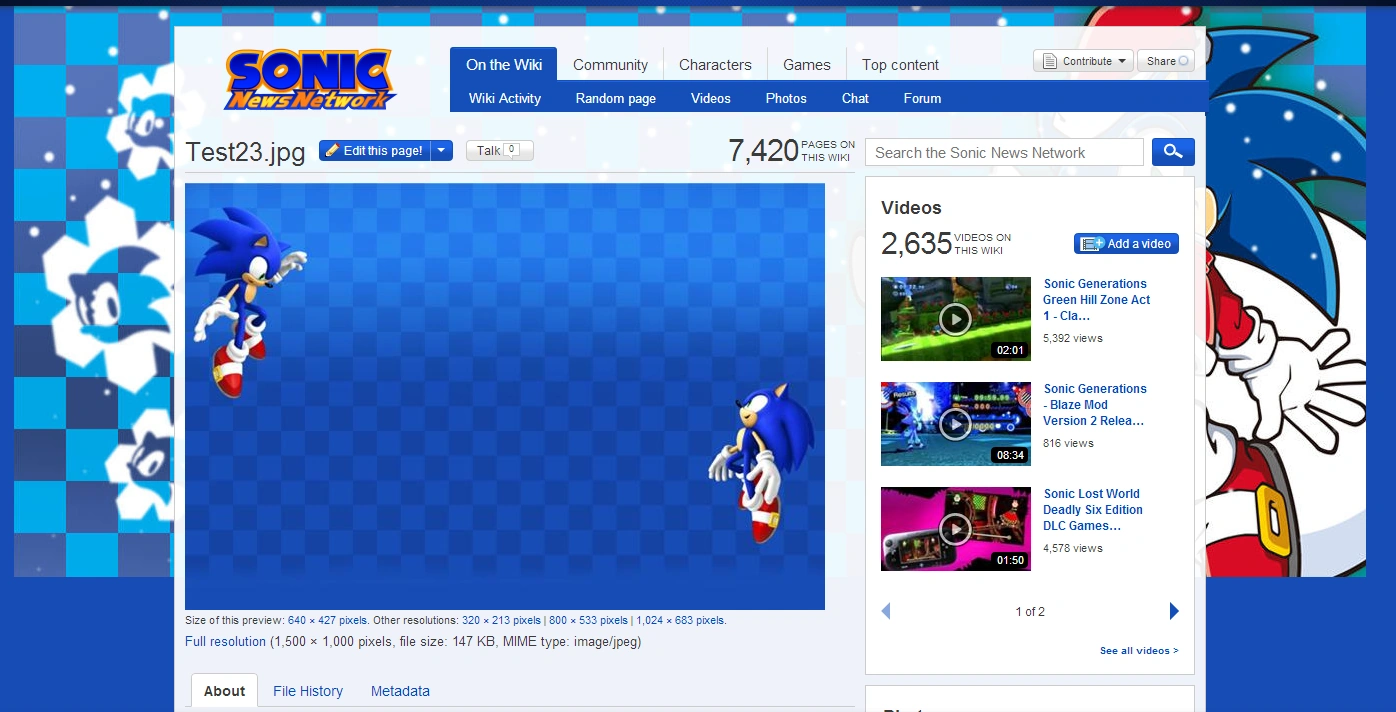Open the Characters navigation menu
1396x712 pixels.
(x=714, y=65)
